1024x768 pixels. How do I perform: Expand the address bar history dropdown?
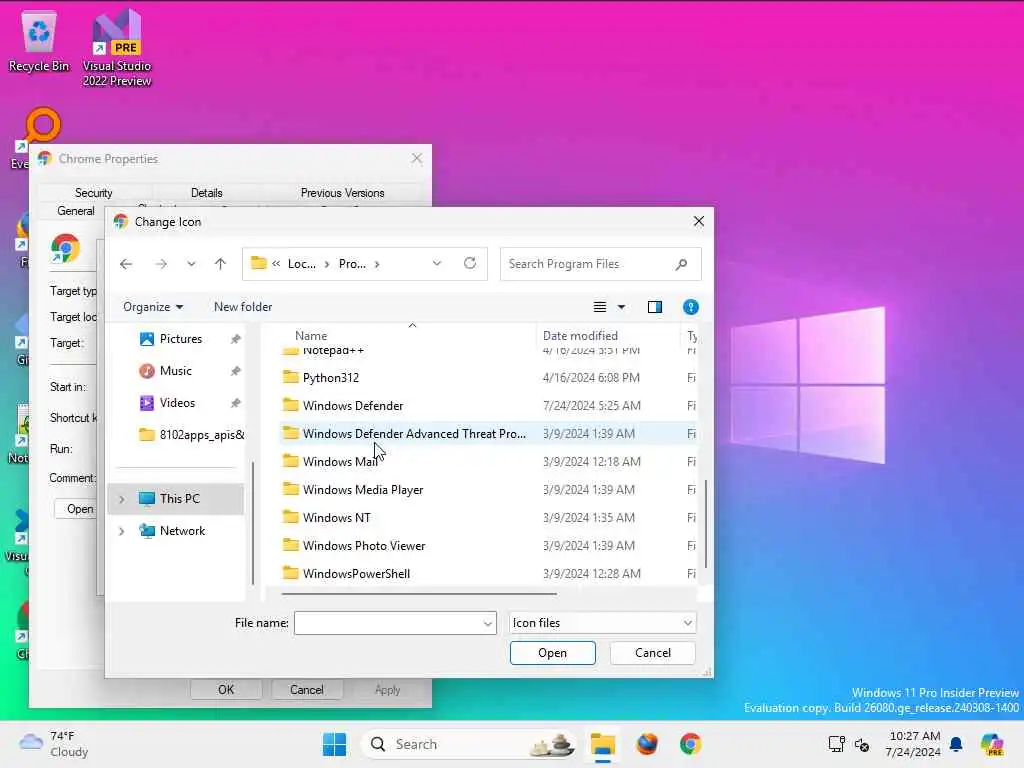pyautogui.click(x=437, y=263)
